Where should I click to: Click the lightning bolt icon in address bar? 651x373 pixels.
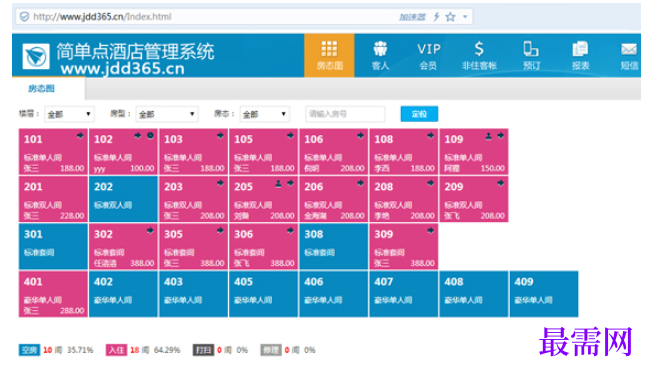(436, 17)
